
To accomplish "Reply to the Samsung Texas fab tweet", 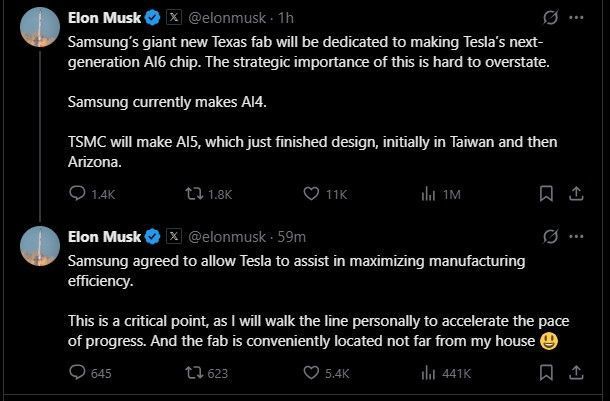I will click(x=77, y=194).
